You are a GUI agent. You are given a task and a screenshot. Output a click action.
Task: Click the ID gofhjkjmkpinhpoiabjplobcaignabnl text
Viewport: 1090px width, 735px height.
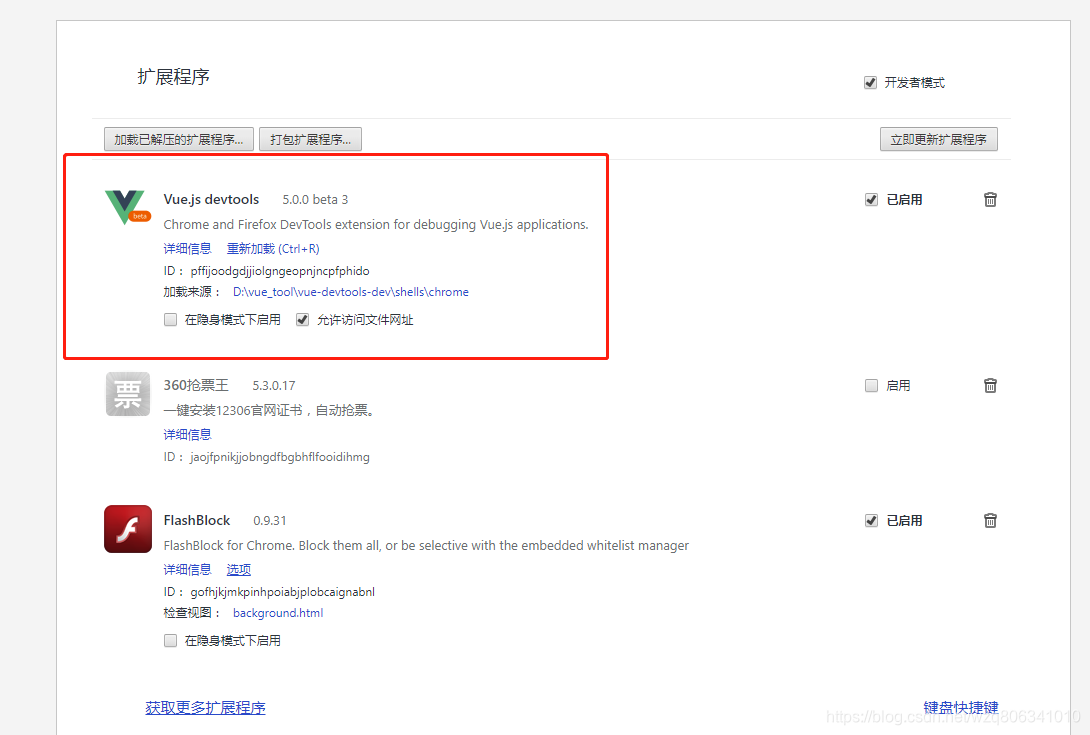(269, 592)
